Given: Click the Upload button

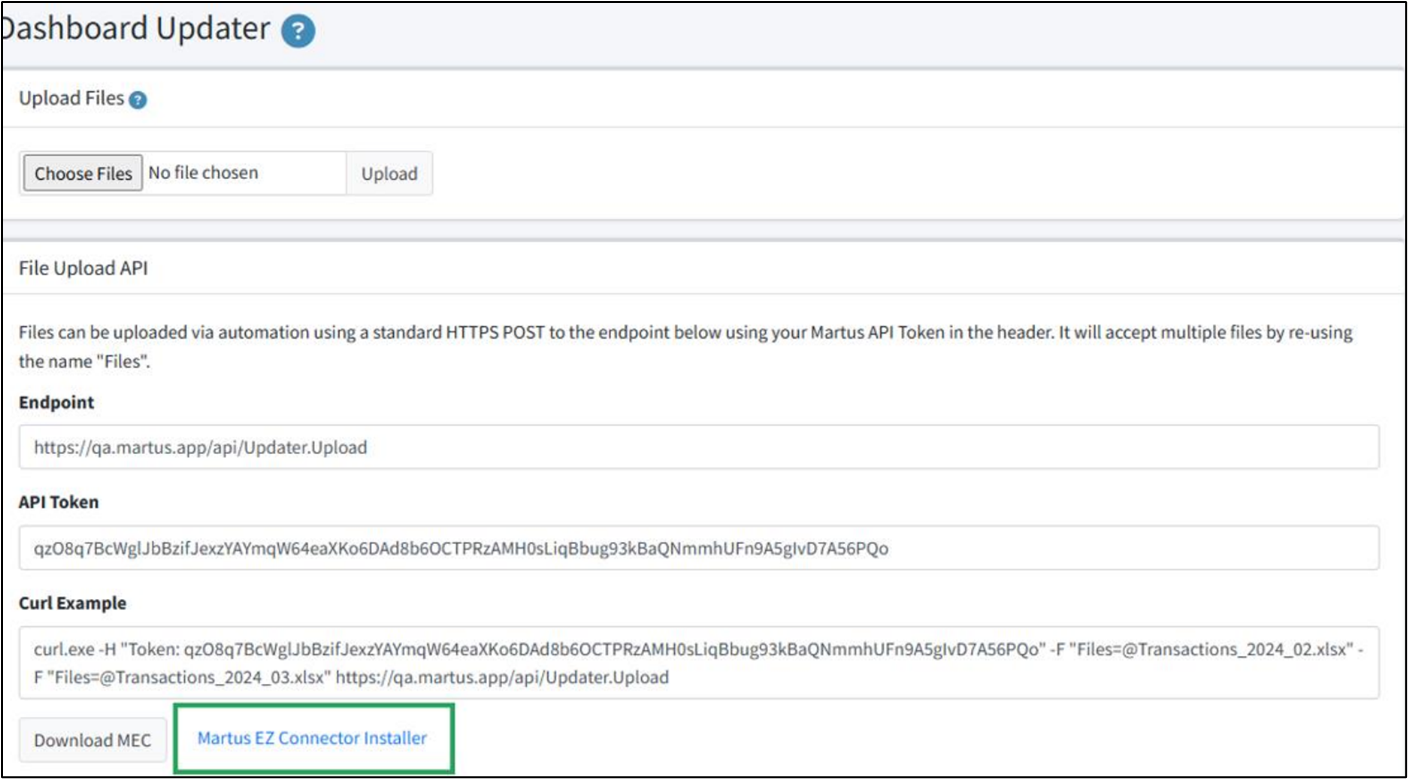Looking at the screenshot, I should (x=389, y=174).
